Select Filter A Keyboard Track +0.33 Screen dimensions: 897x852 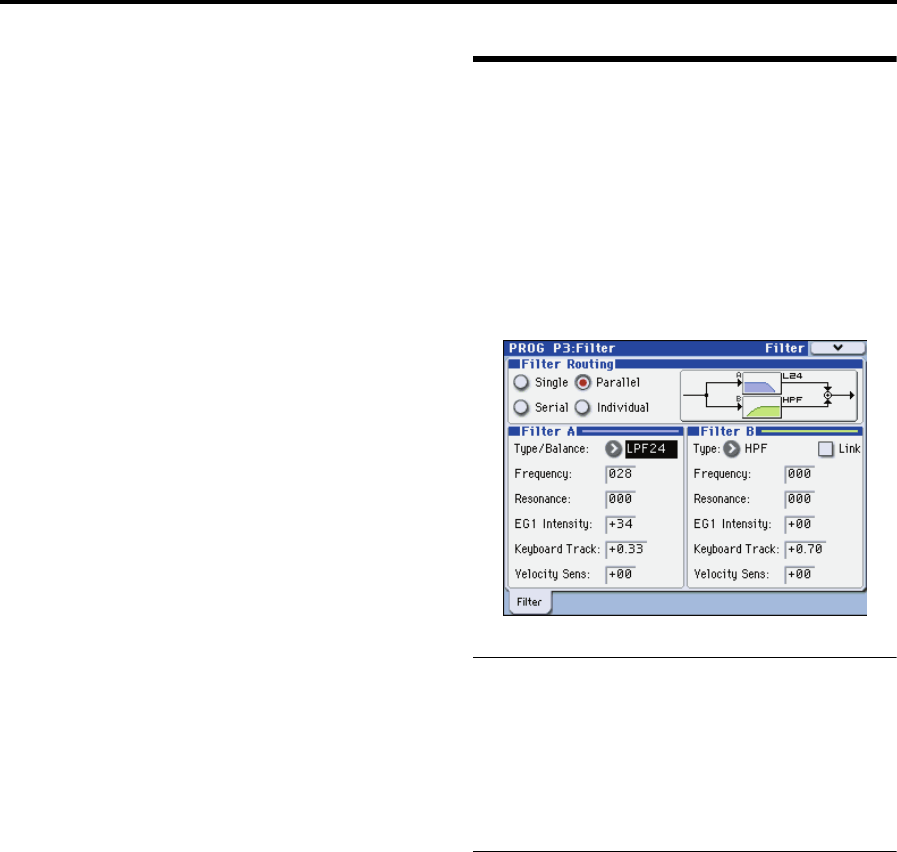point(626,549)
